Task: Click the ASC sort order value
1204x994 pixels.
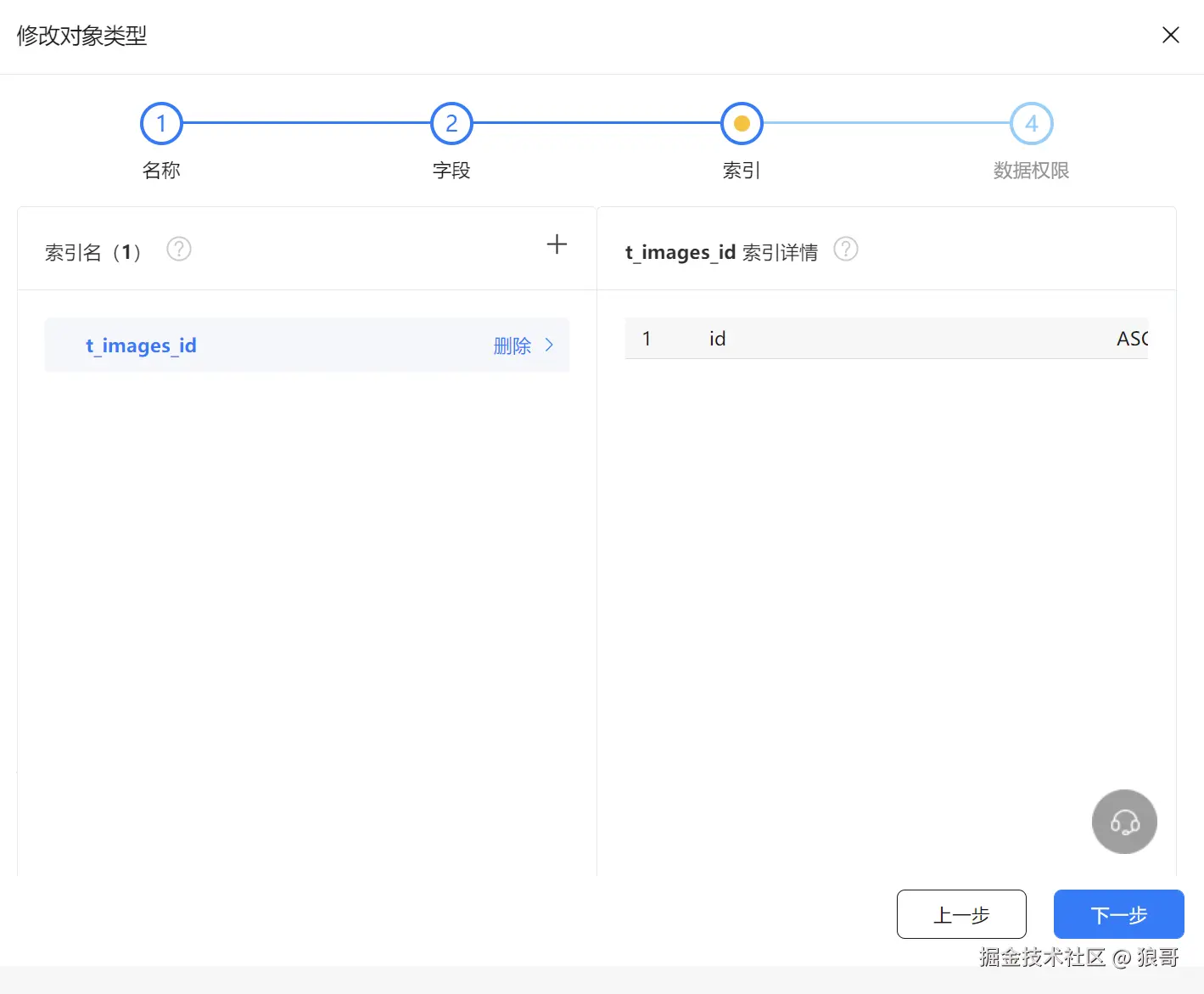Action: (1132, 339)
